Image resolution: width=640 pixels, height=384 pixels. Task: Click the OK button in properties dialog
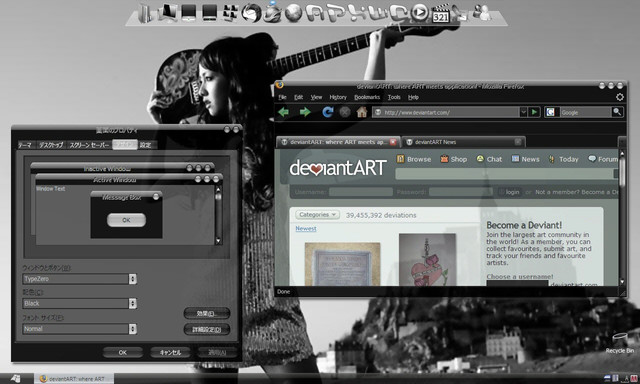122,352
